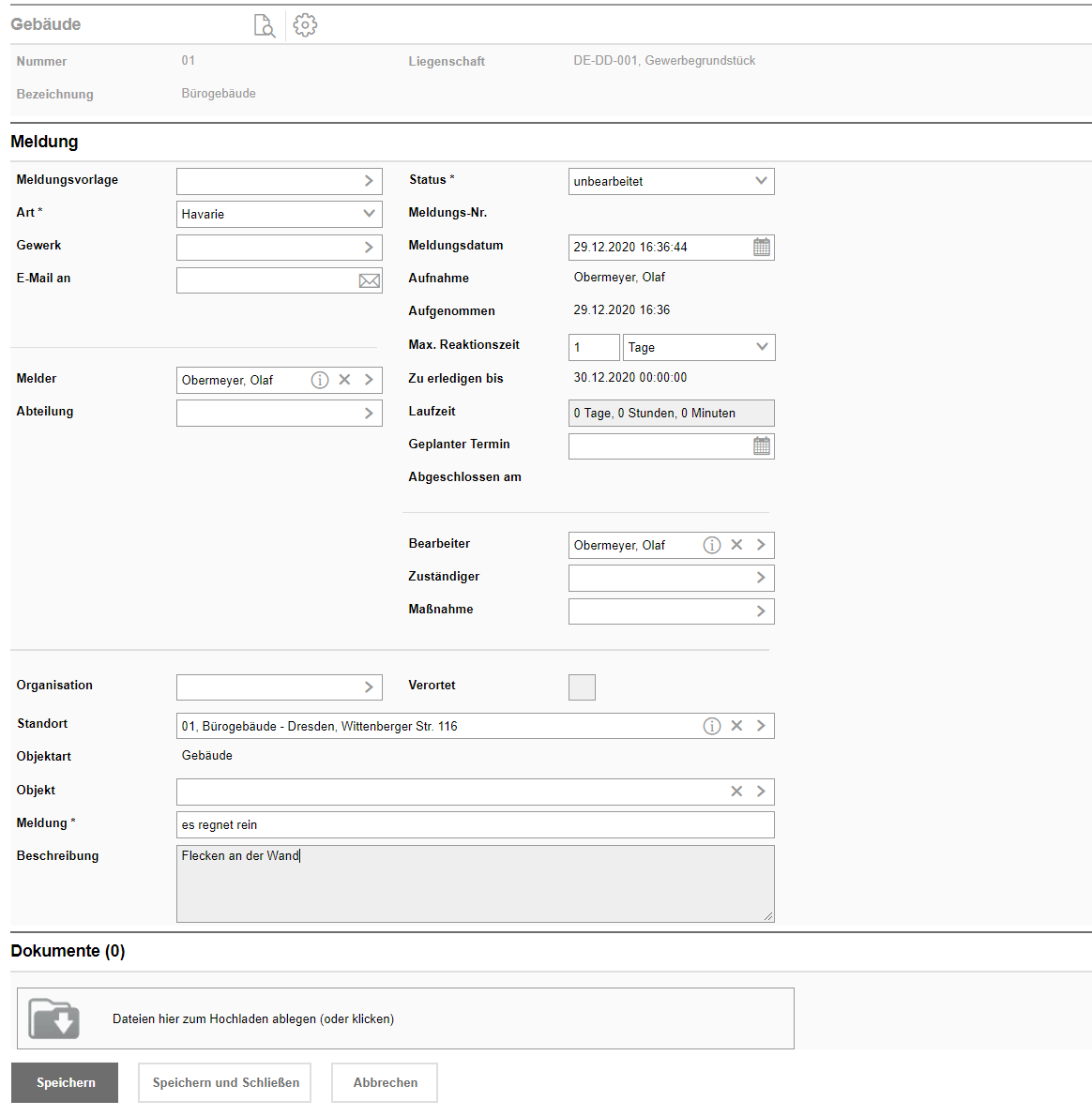
Task: Click the Laufzeit field
Action: pos(672,413)
